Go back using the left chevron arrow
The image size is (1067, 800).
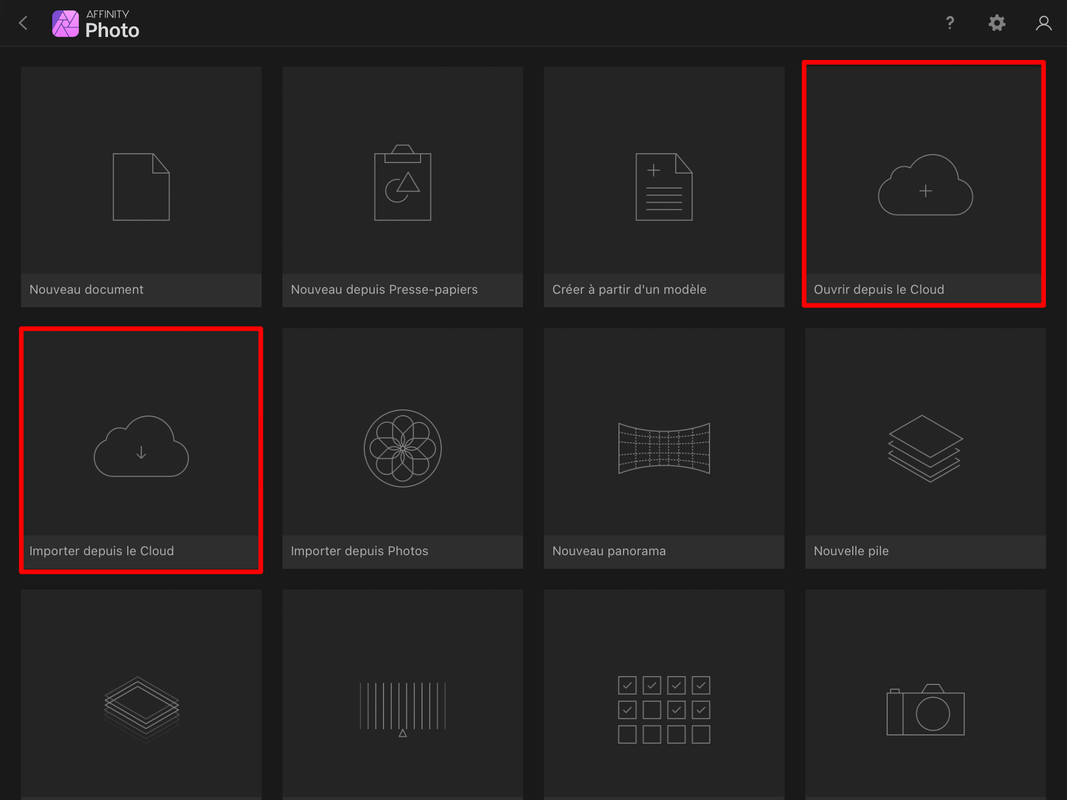point(23,23)
